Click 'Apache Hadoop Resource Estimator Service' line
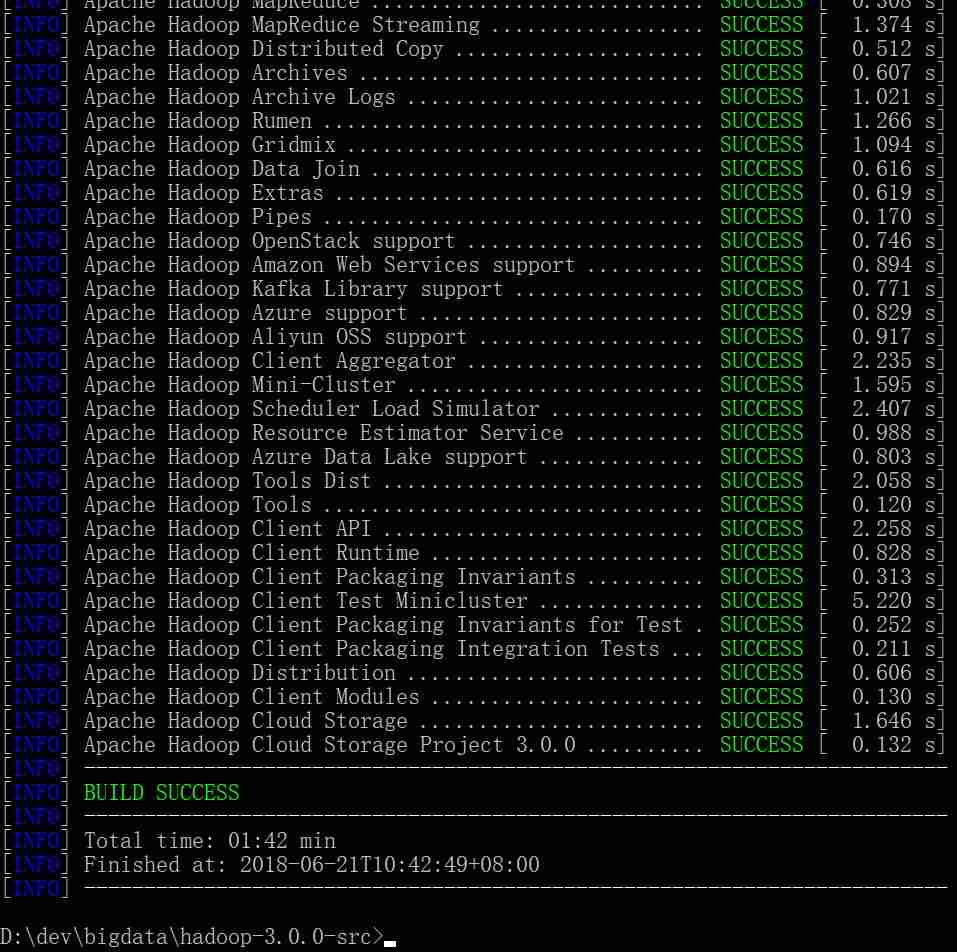This screenshot has height=952, width=957. tap(323, 433)
